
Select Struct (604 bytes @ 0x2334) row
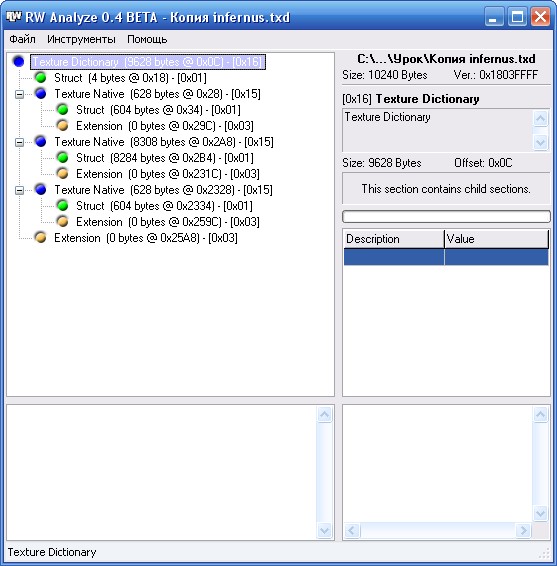pyautogui.click(x=164, y=206)
